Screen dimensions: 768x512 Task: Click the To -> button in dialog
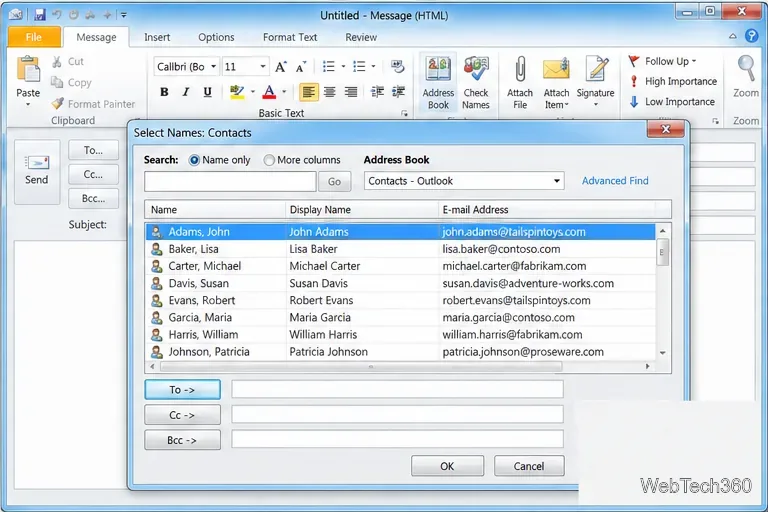(x=182, y=390)
